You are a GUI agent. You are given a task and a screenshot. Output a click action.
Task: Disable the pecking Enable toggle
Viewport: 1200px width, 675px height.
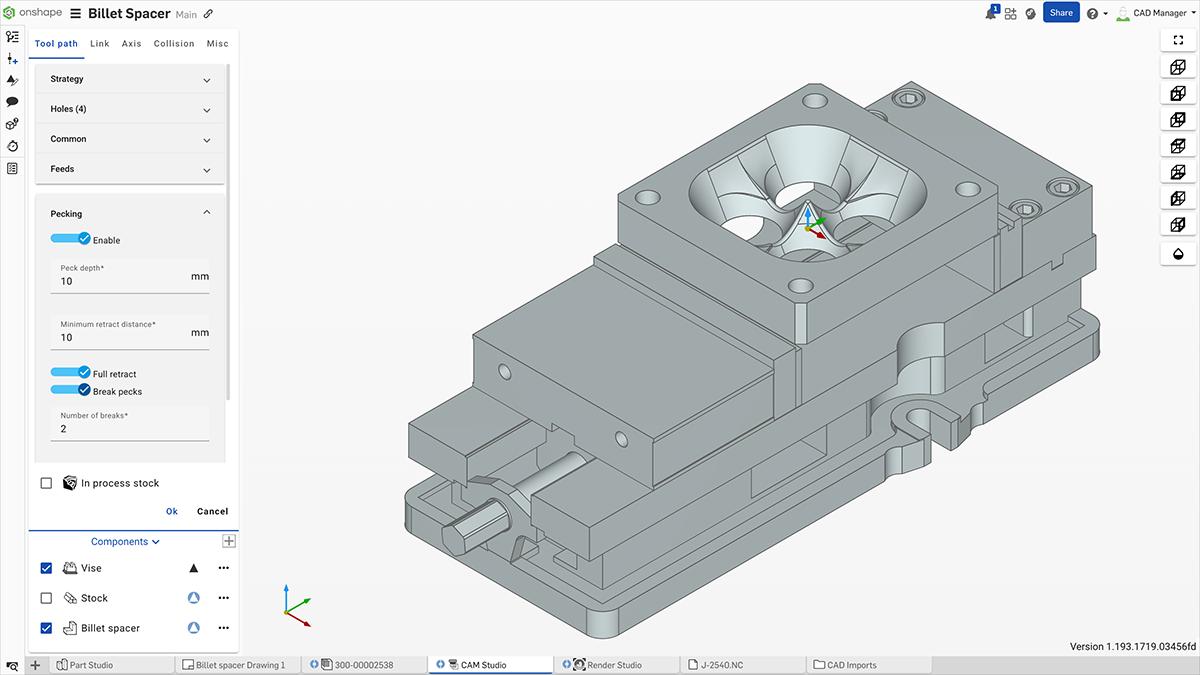click(x=70, y=239)
